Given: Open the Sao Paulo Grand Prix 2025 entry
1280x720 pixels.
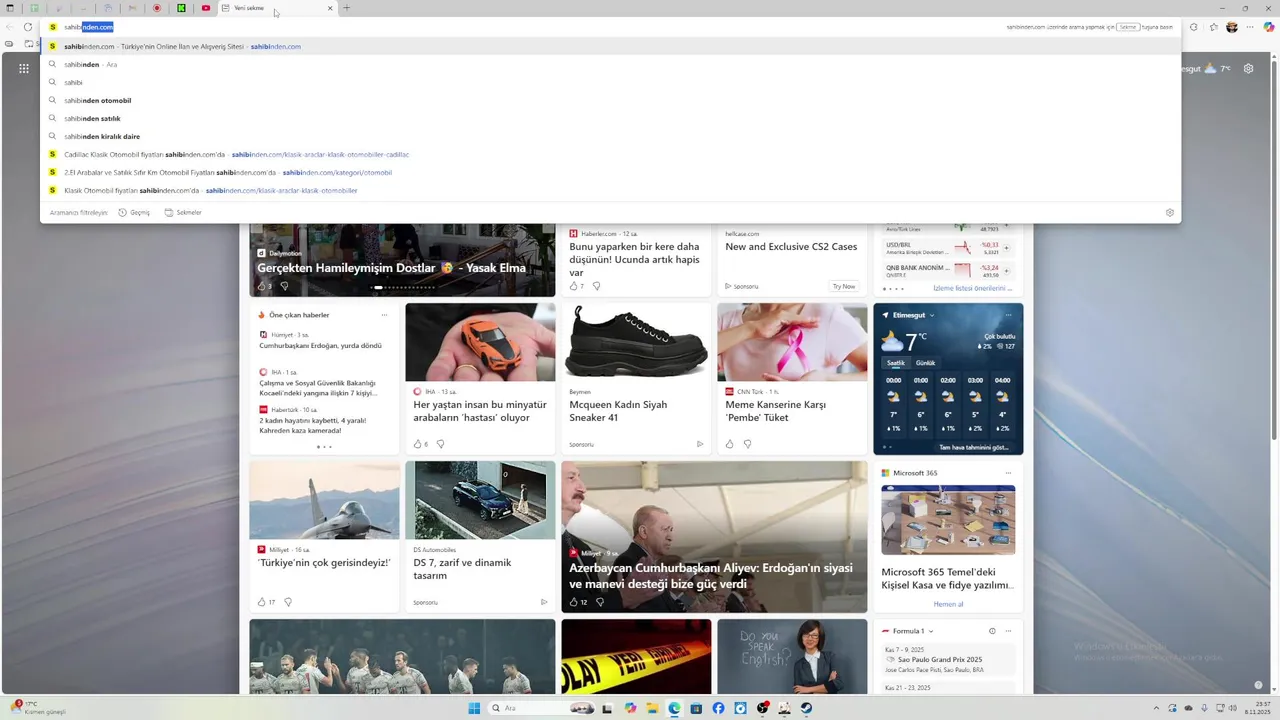Looking at the screenshot, I should pyautogui.click(x=940, y=660).
